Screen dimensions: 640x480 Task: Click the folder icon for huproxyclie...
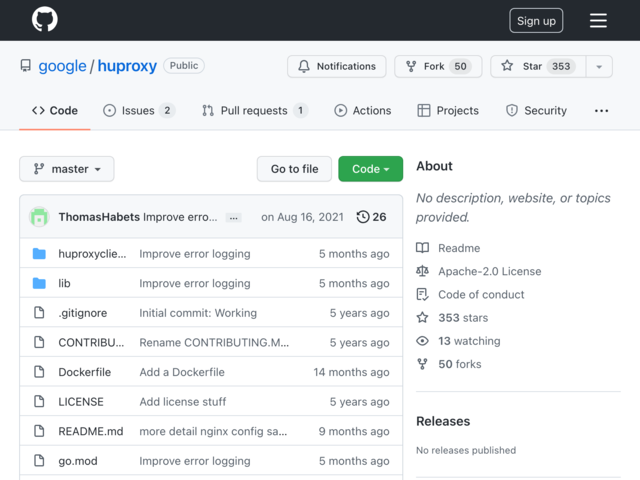coord(39,253)
